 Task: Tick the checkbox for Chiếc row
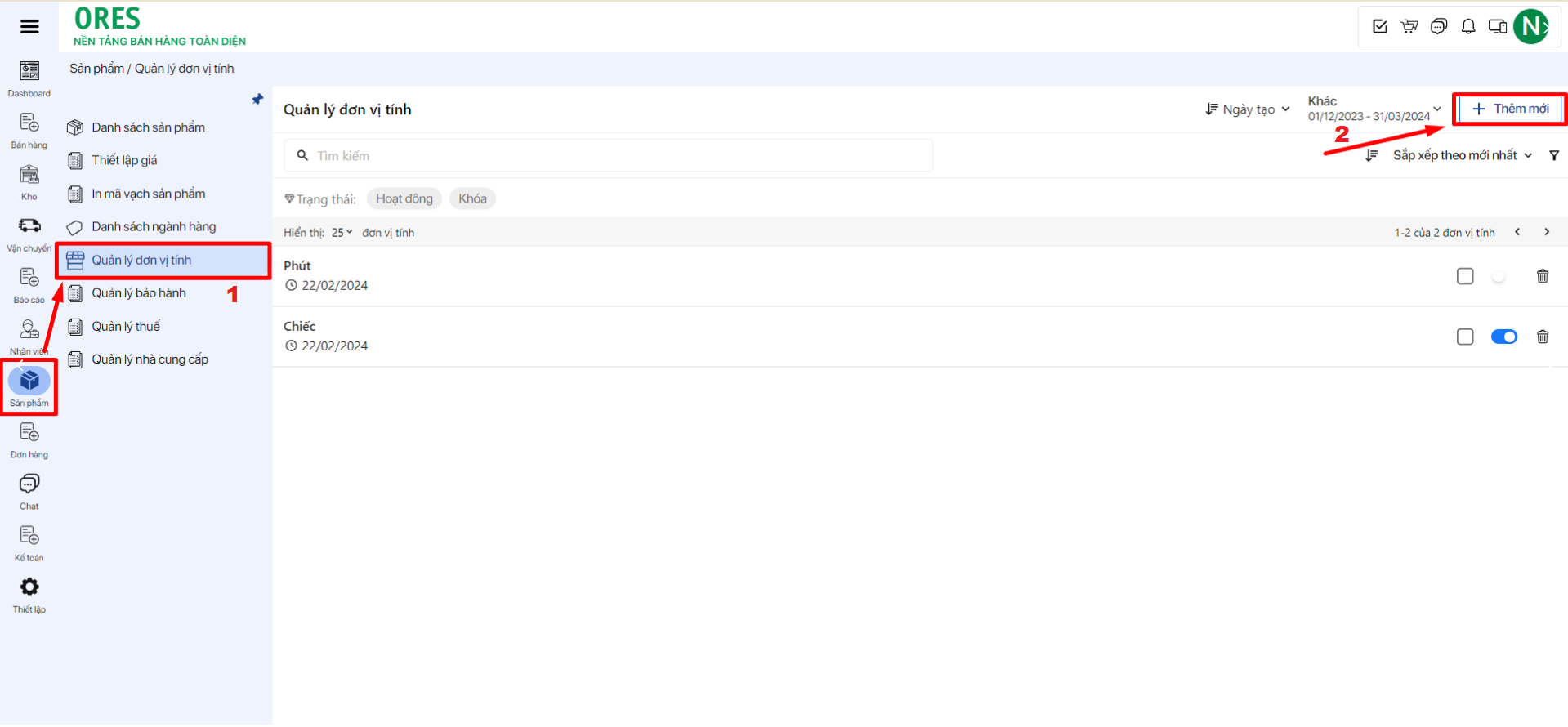tap(1464, 337)
